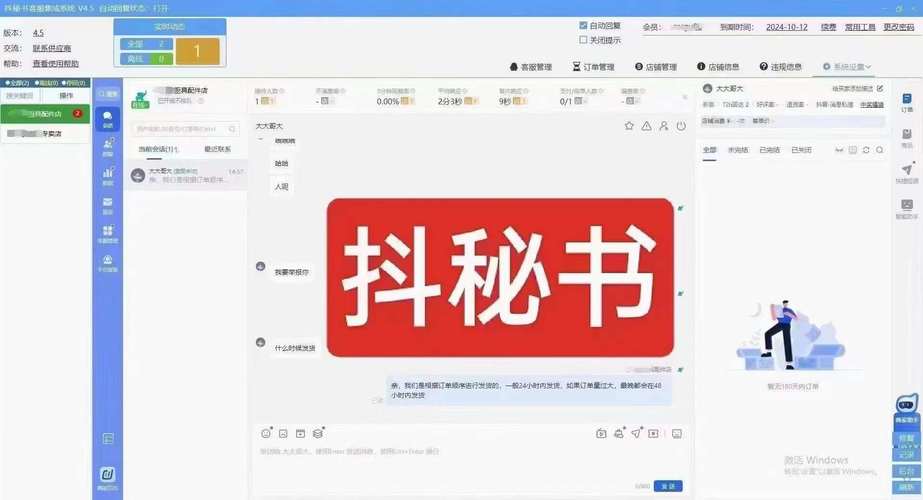Screen dimensions: 923x500
Task: Click the logo icon at bottom of blue sidebar
Action: coord(108,475)
